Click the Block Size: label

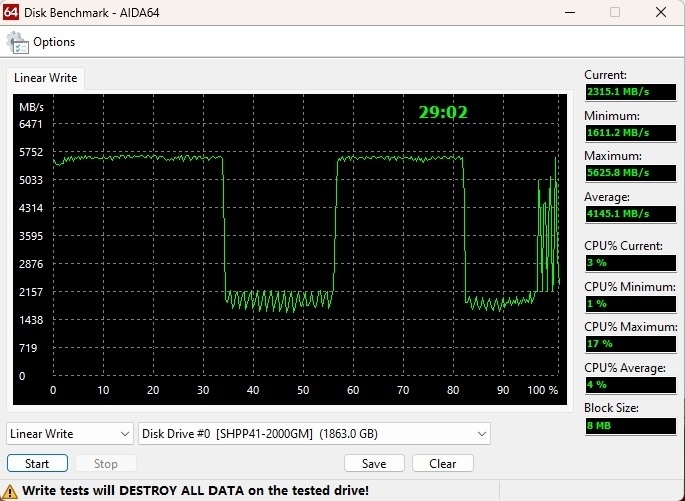611,408
